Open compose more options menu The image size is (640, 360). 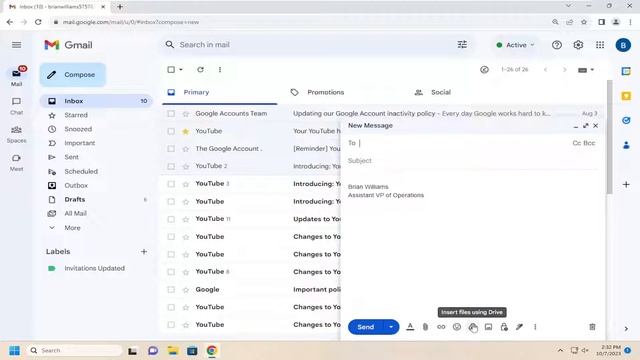pos(535,327)
